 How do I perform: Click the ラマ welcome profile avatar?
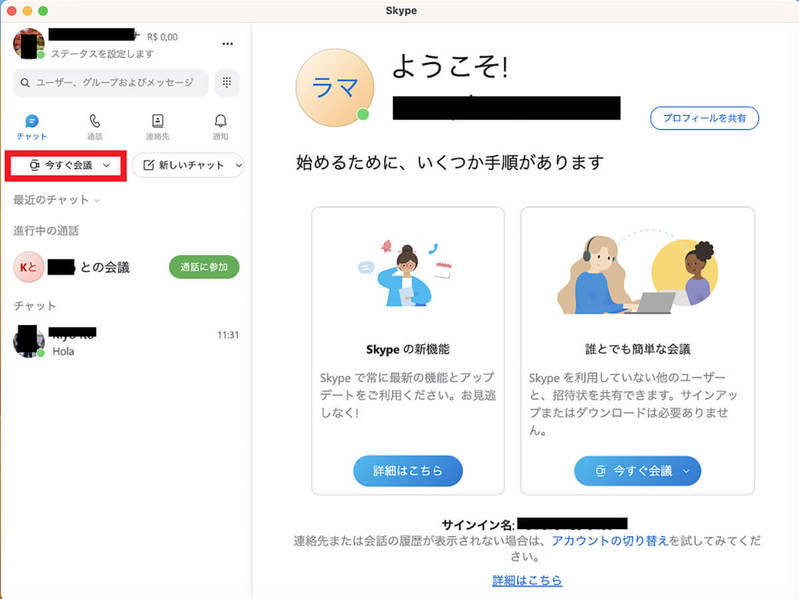pyautogui.click(x=335, y=88)
